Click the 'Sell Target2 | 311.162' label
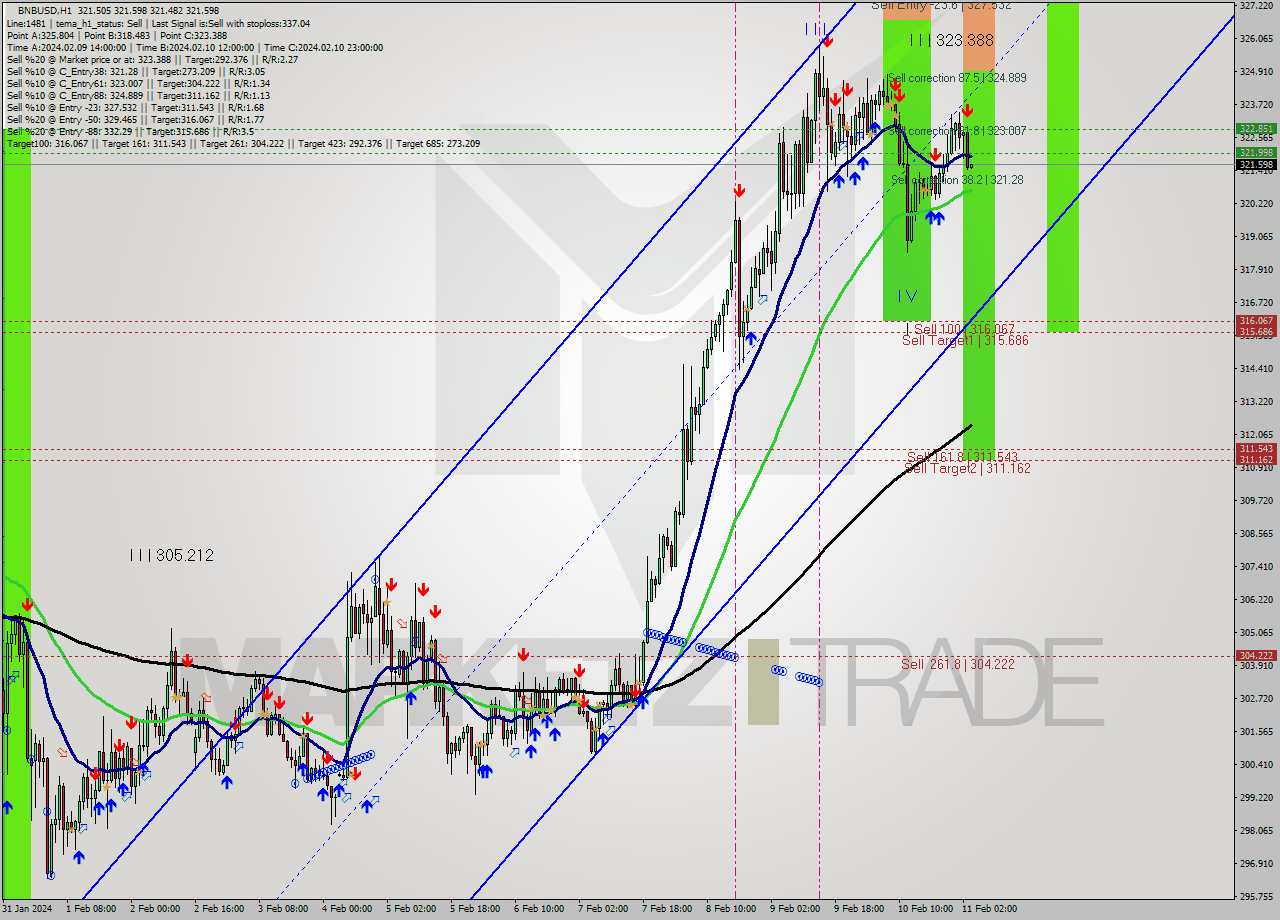Viewport: 1280px width, 920px height. (x=967, y=468)
